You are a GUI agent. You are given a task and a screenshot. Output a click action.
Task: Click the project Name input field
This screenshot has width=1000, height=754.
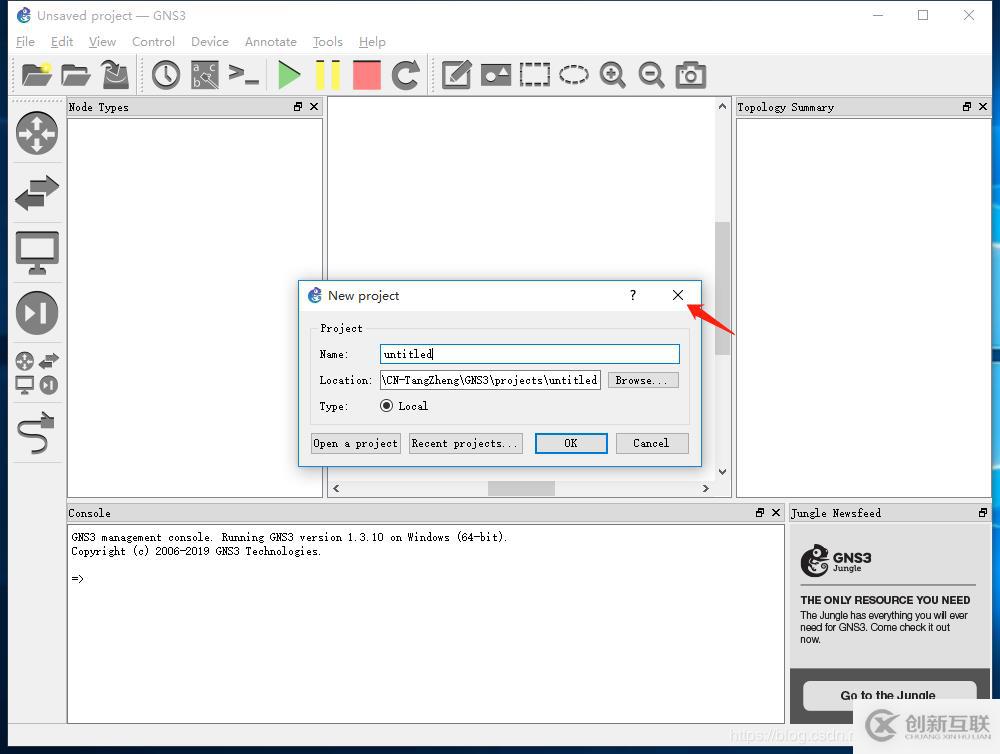pos(529,354)
